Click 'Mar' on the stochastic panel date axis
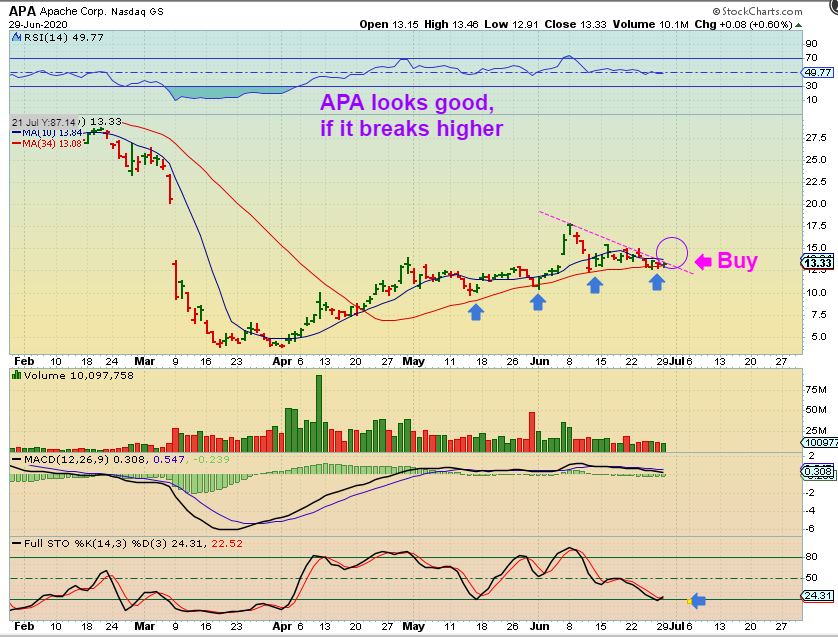 [144, 626]
